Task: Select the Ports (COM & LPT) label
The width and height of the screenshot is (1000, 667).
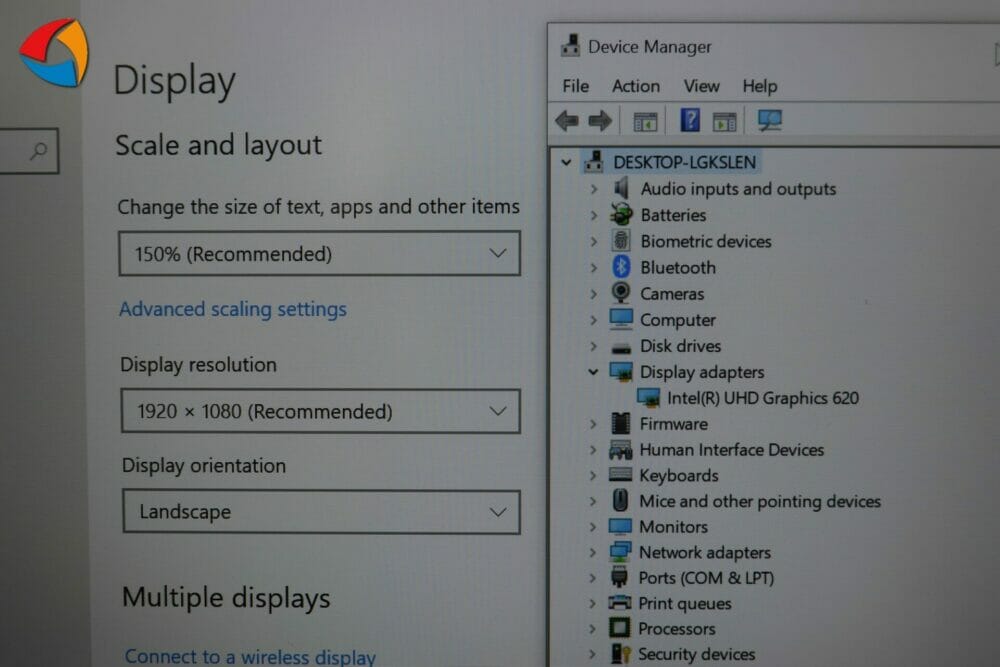Action: tap(706, 577)
